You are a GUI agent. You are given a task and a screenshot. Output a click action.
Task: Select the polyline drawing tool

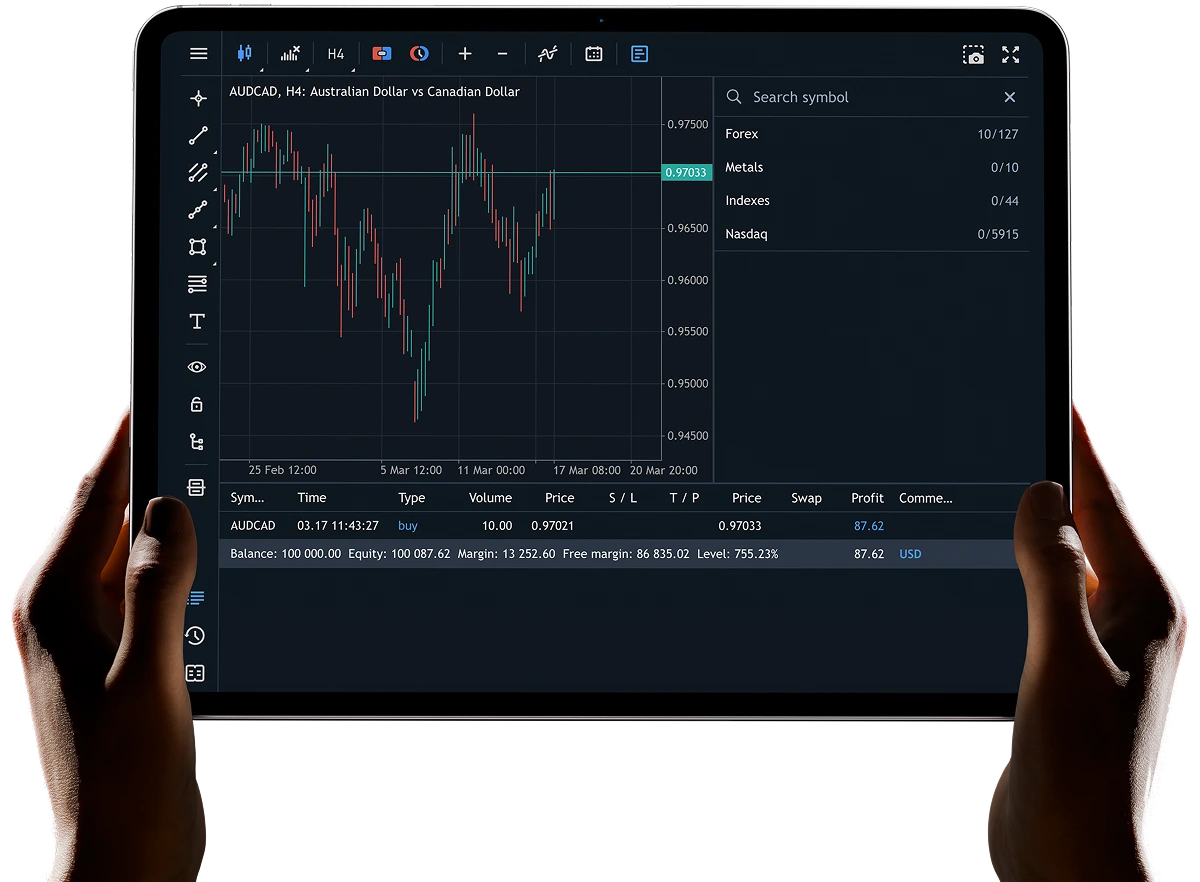(198, 210)
